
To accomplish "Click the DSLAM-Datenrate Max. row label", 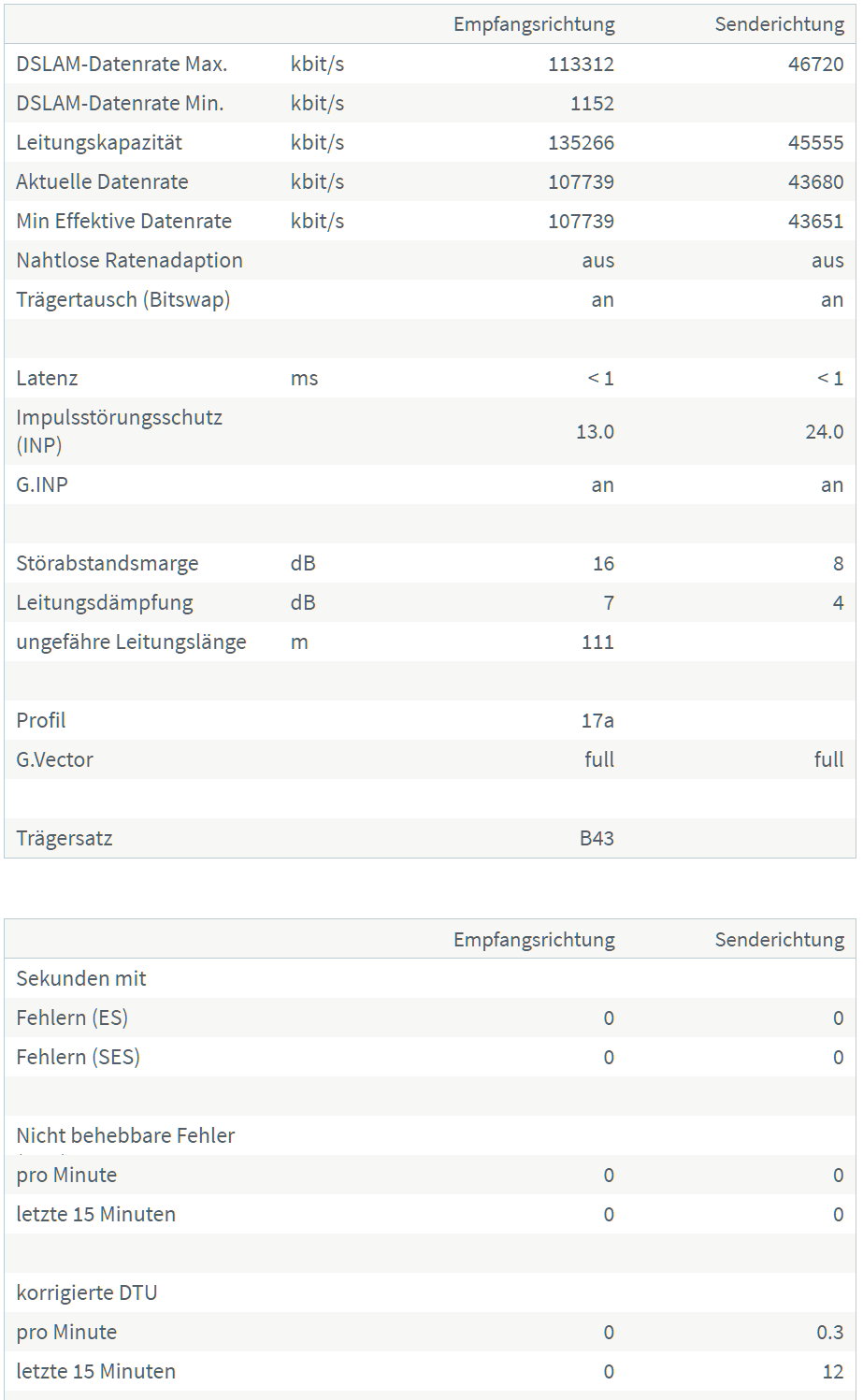I will (x=122, y=65).
